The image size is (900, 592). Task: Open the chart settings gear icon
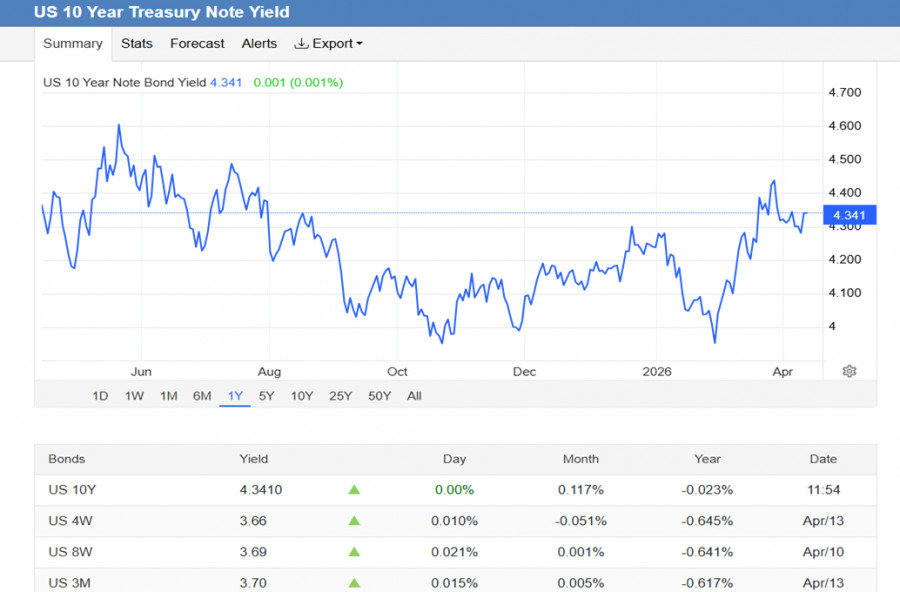coord(849,371)
